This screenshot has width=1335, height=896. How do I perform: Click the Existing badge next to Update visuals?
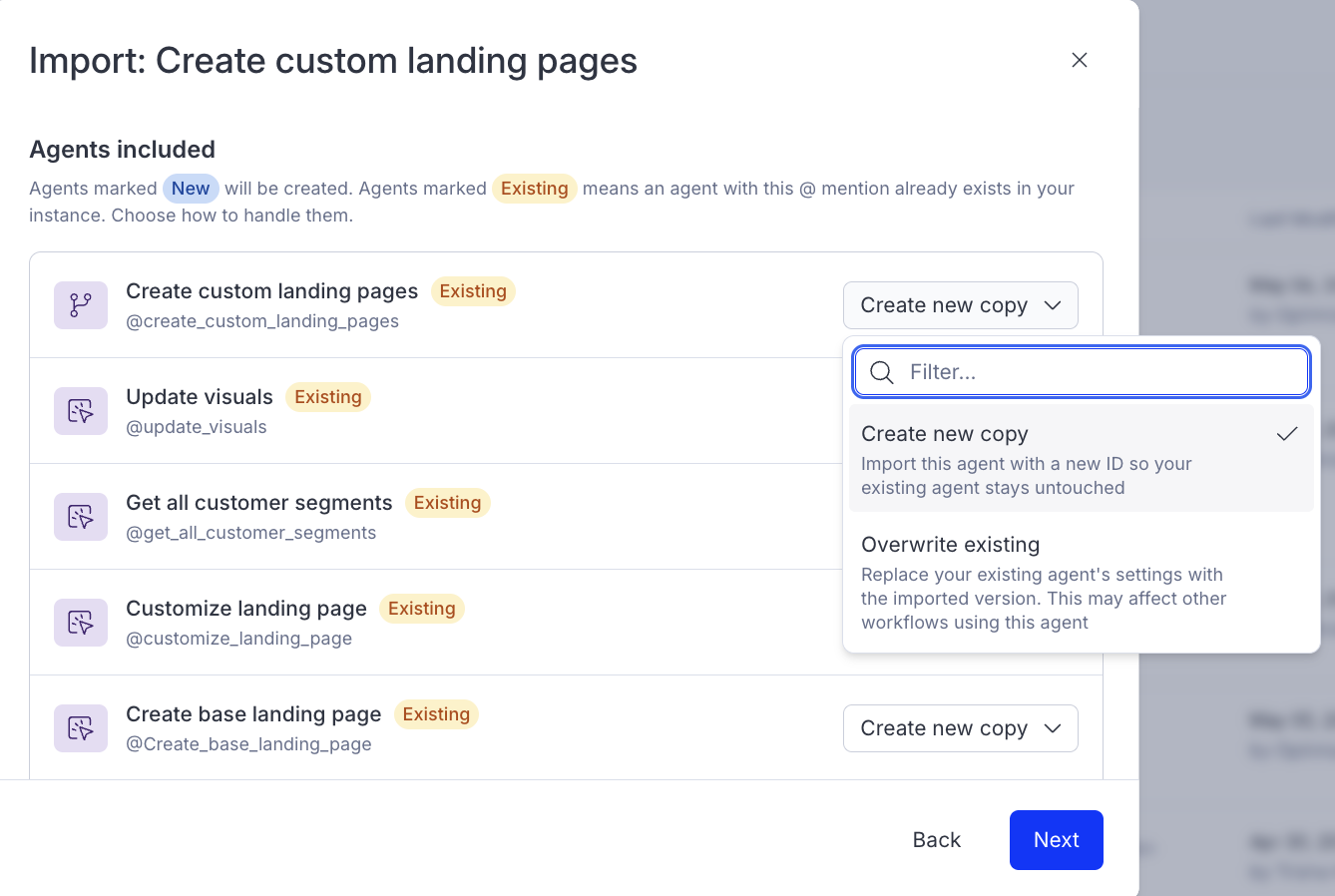click(328, 397)
